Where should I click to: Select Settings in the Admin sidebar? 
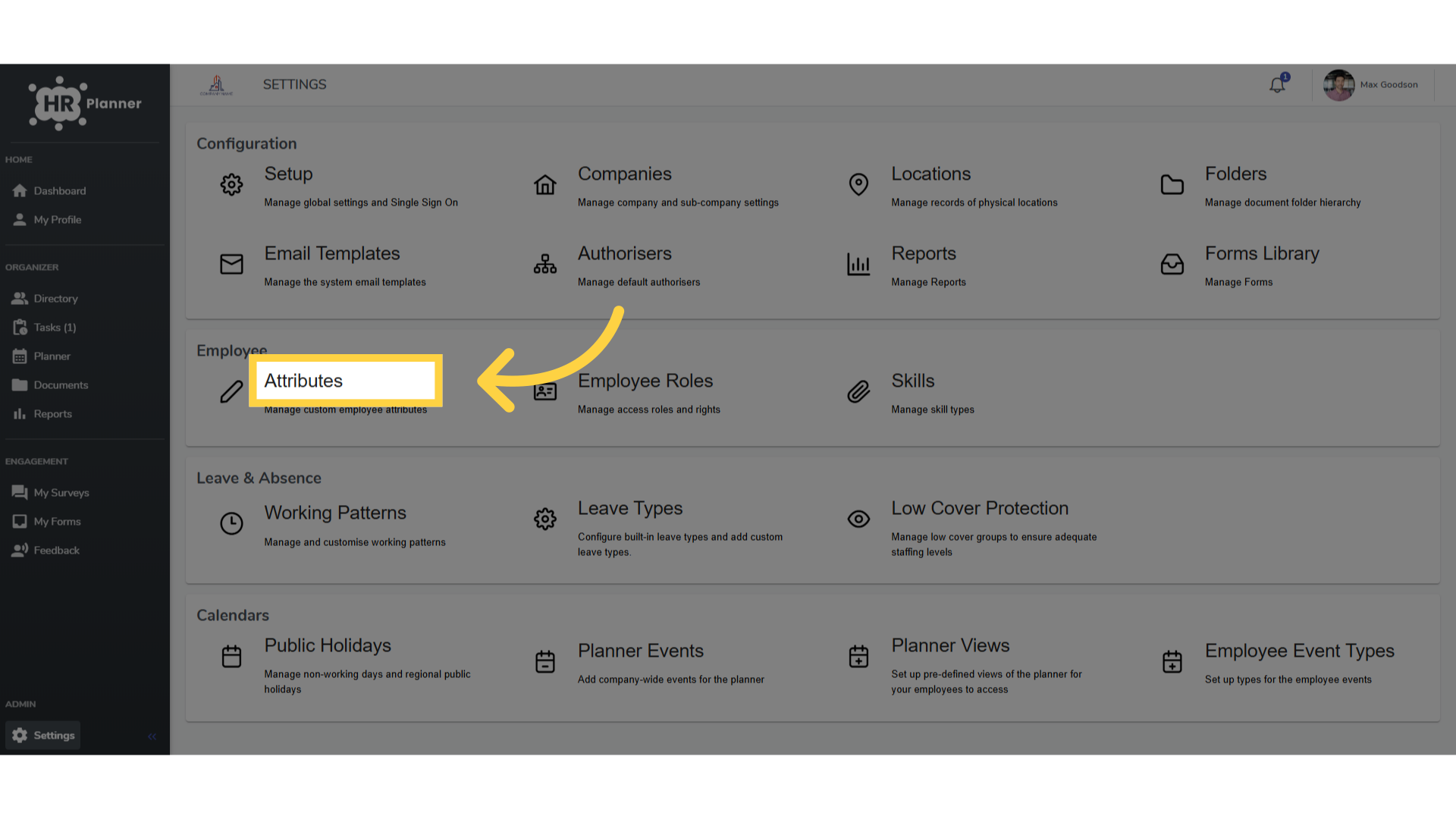click(43, 736)
